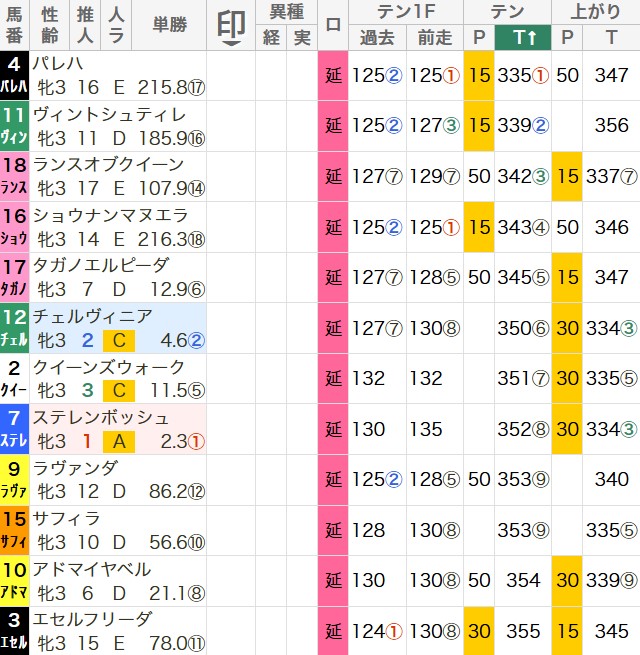Click the 上がり P column header
Image resolution: width=640 pixels, height=655 pixels.
point(567,38)
